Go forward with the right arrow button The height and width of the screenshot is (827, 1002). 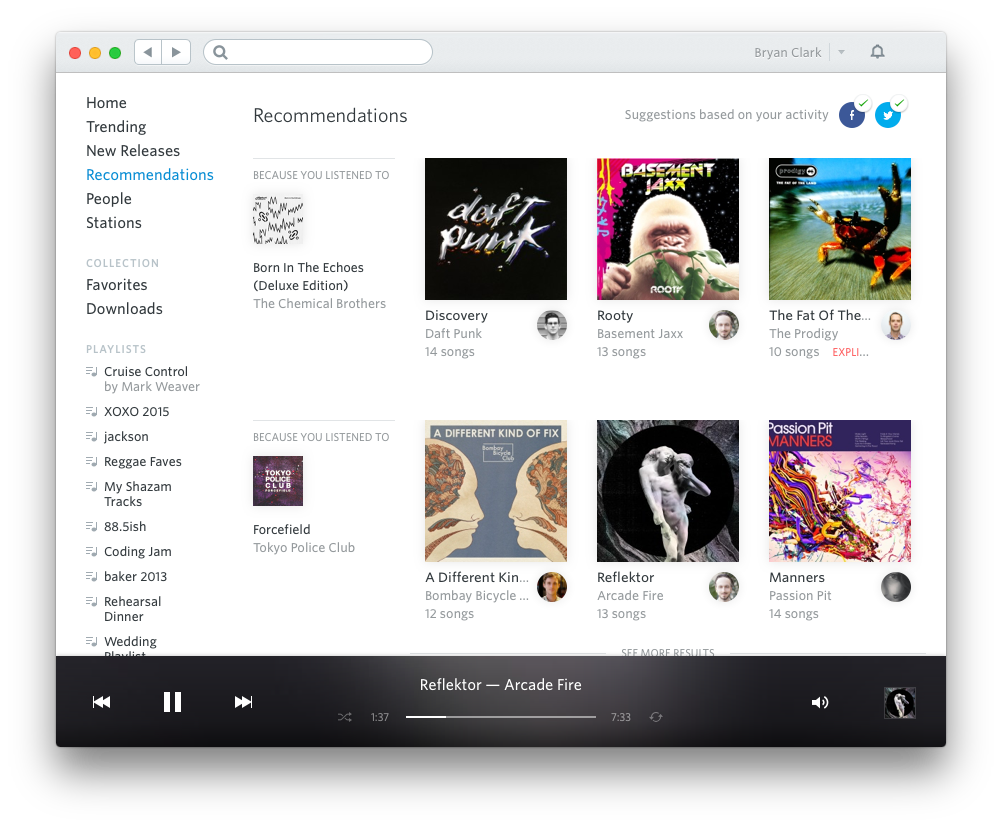click(176, 52)
